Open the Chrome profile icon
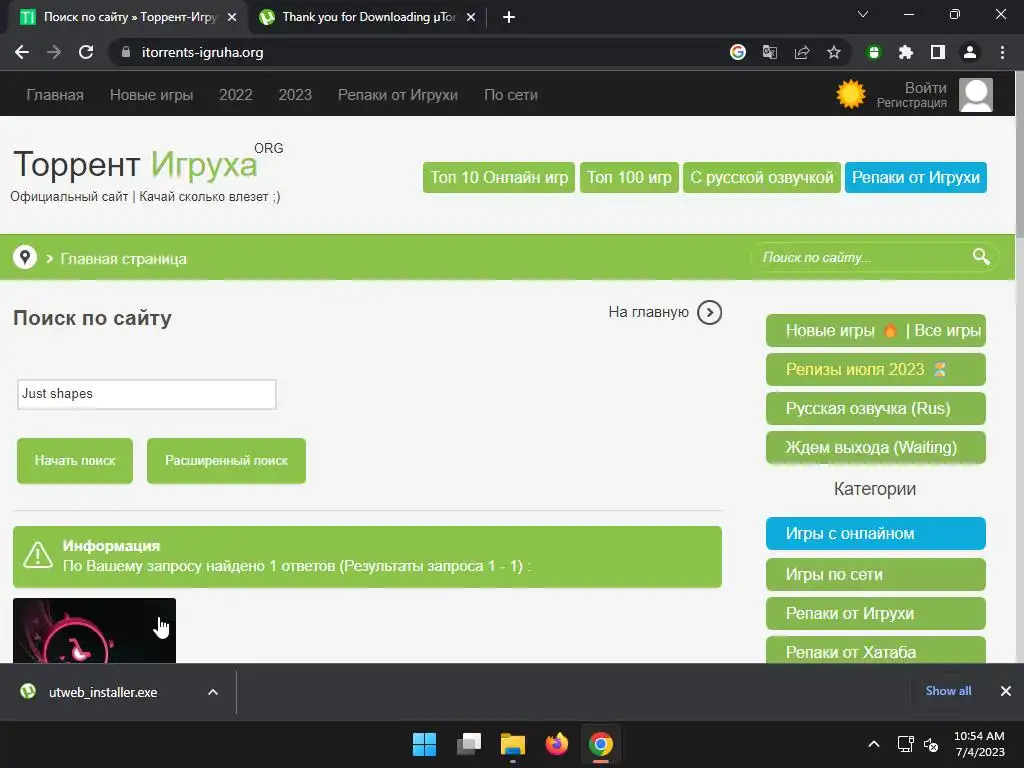This screenshot has width=1024, height=768. (969, 52)
